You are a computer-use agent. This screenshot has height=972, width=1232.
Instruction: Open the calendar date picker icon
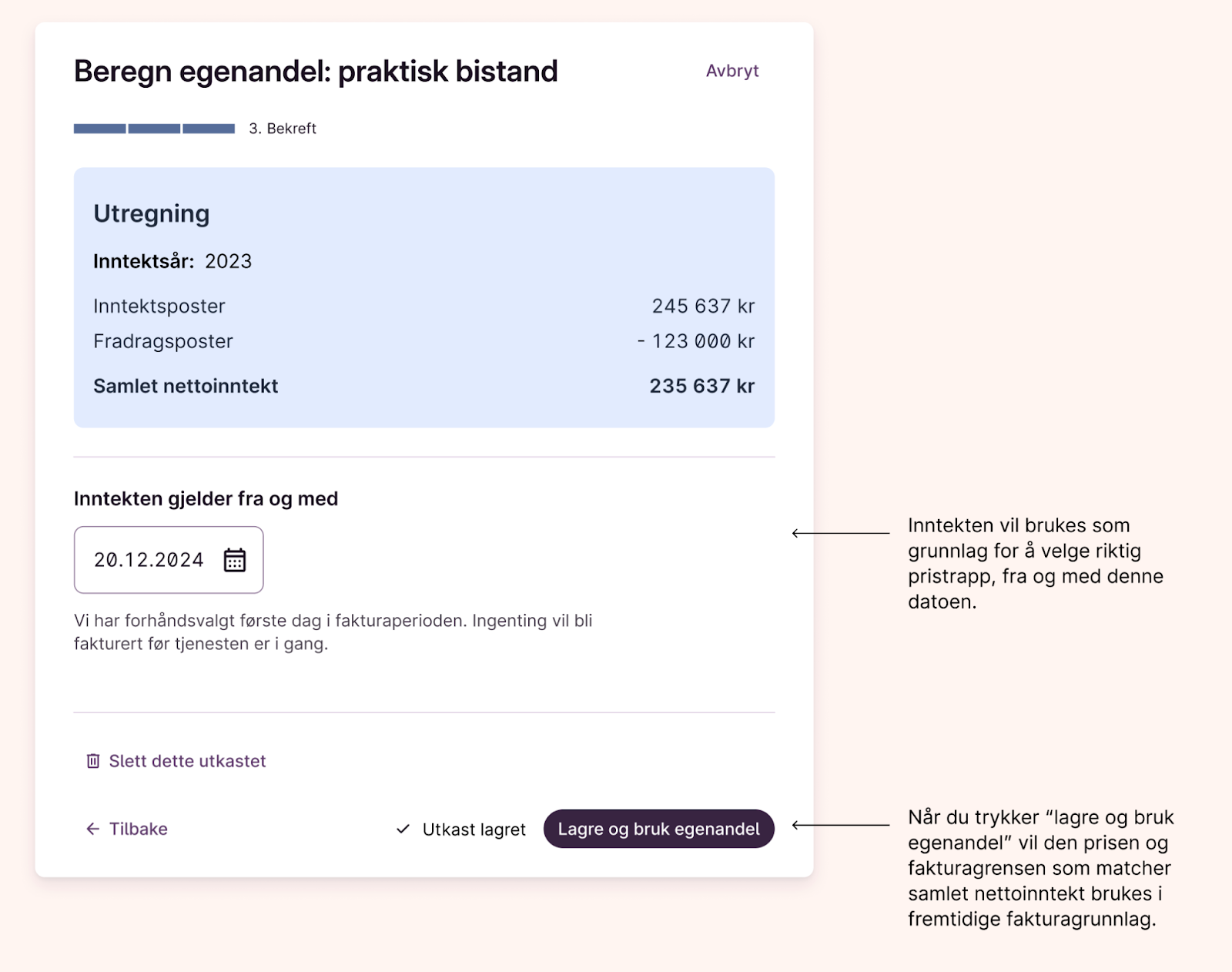coord(235,560)
